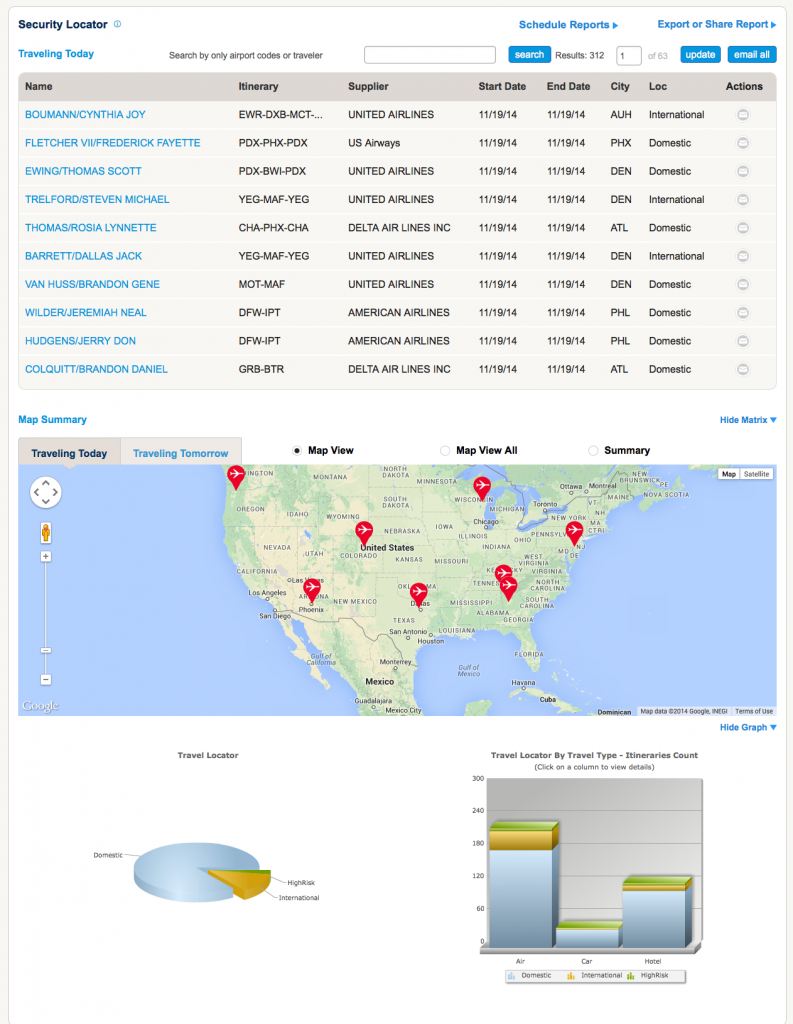Sort table by Name column header

tap(39, 86)
